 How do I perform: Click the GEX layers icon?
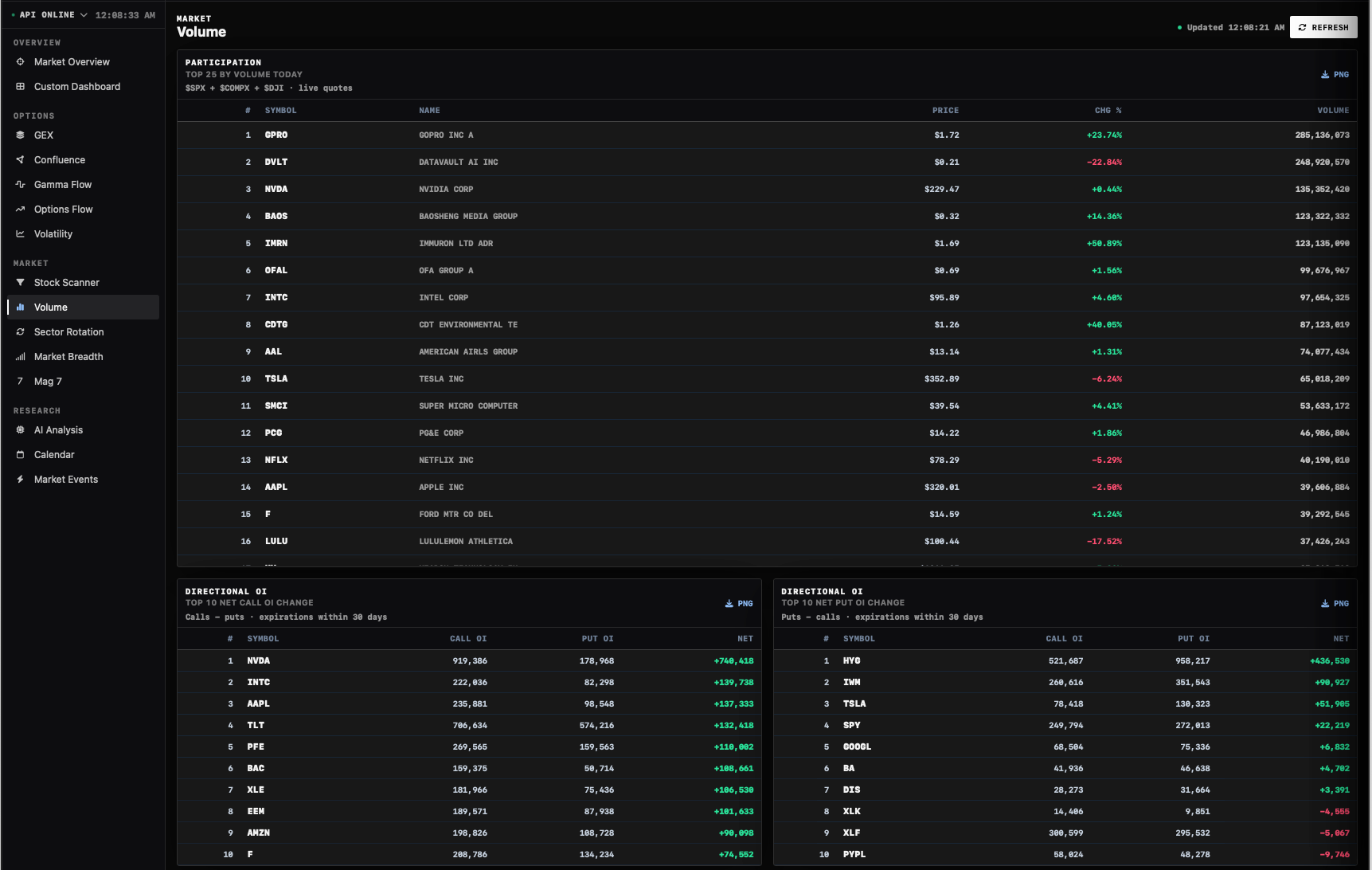click(x=21, y=135)
